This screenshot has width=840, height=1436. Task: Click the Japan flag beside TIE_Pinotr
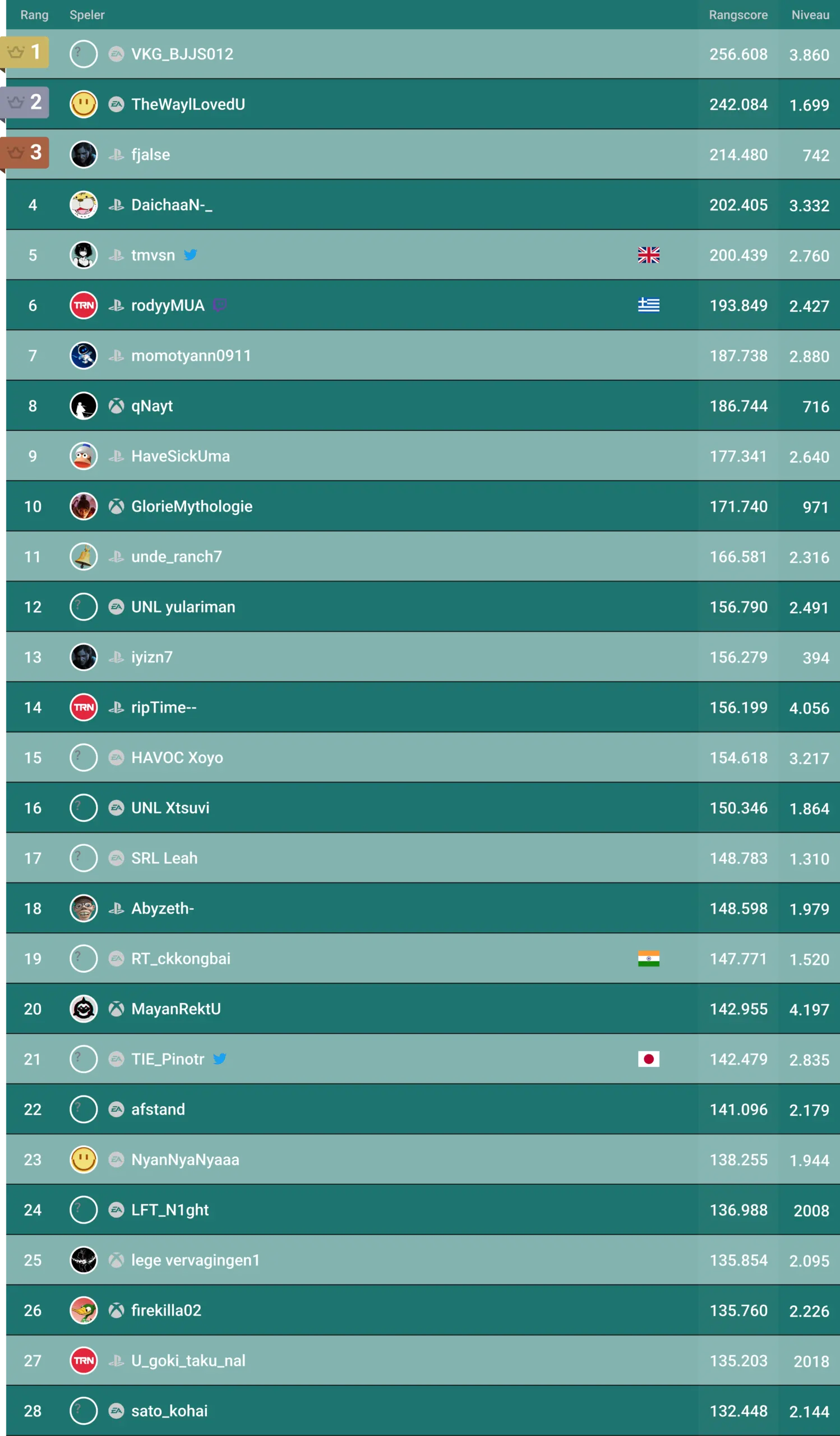(649, 1060)
